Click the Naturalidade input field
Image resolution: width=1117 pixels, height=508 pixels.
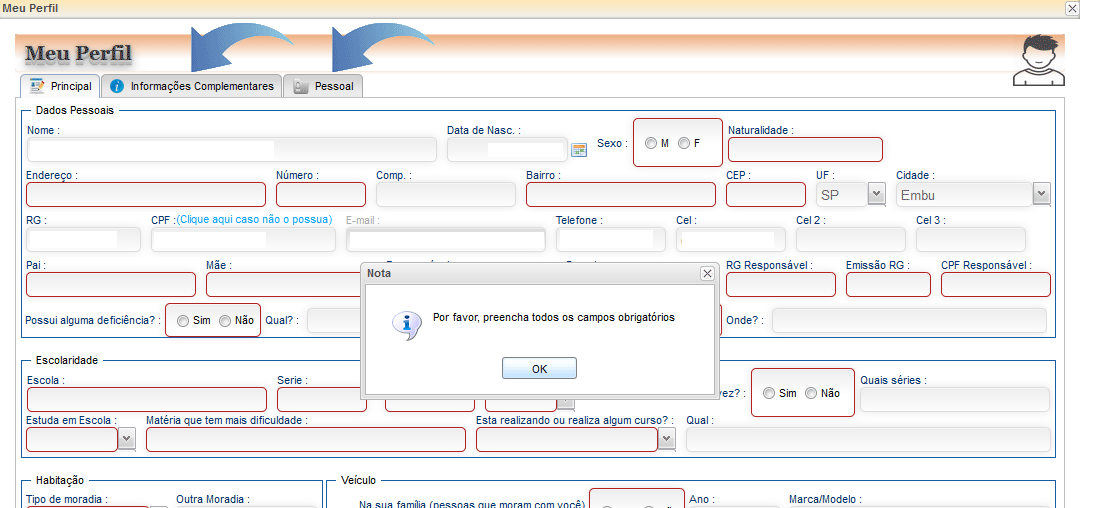point(805,150)
